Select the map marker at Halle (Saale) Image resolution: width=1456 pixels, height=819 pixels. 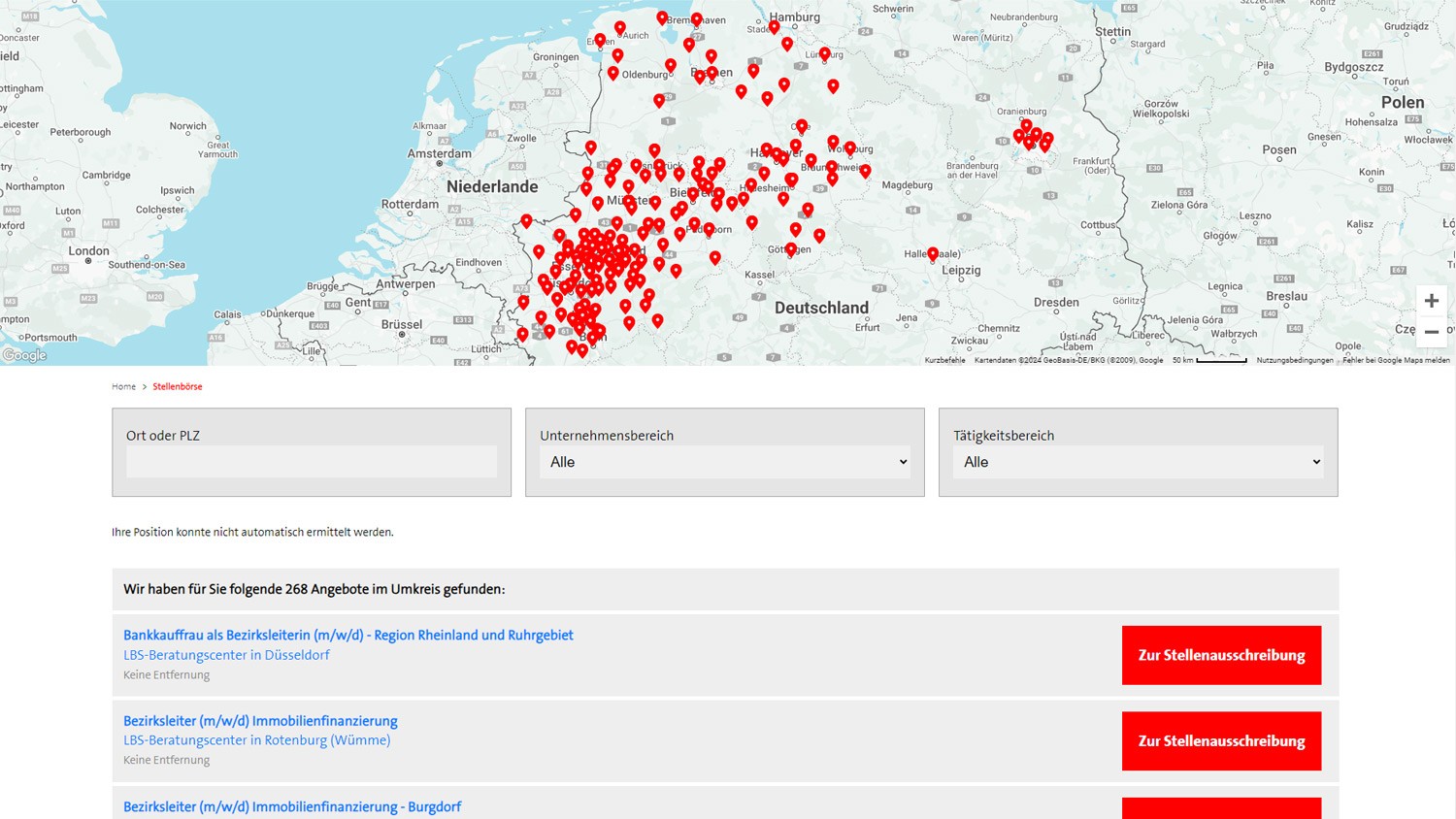[933, 253]
